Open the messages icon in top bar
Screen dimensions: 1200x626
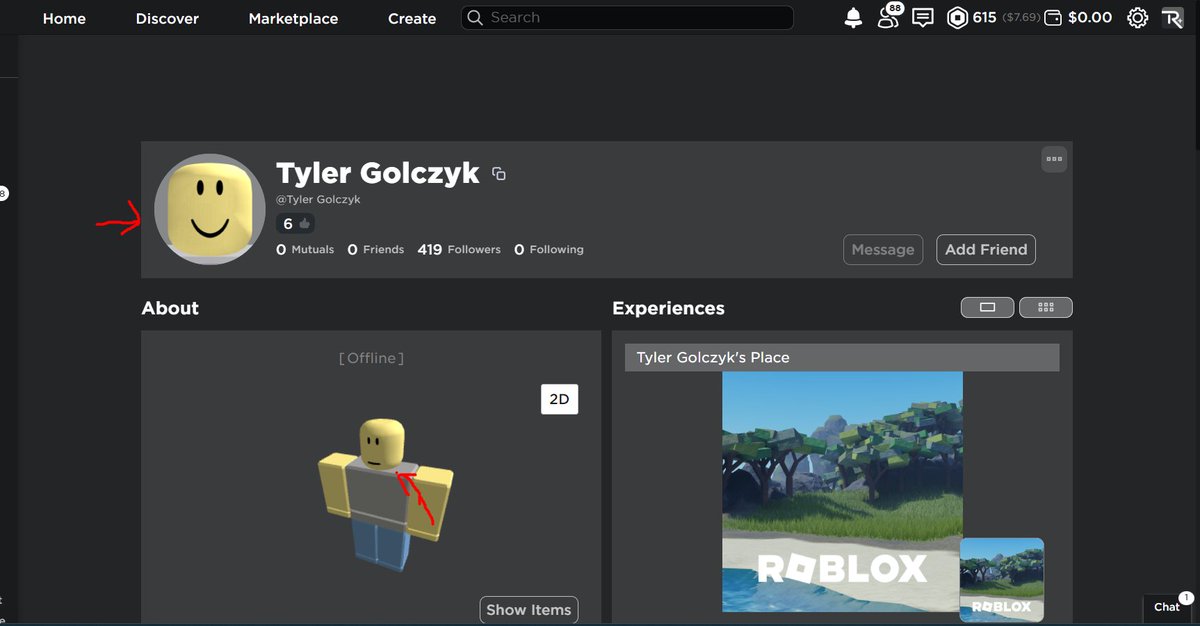point(923,18)
